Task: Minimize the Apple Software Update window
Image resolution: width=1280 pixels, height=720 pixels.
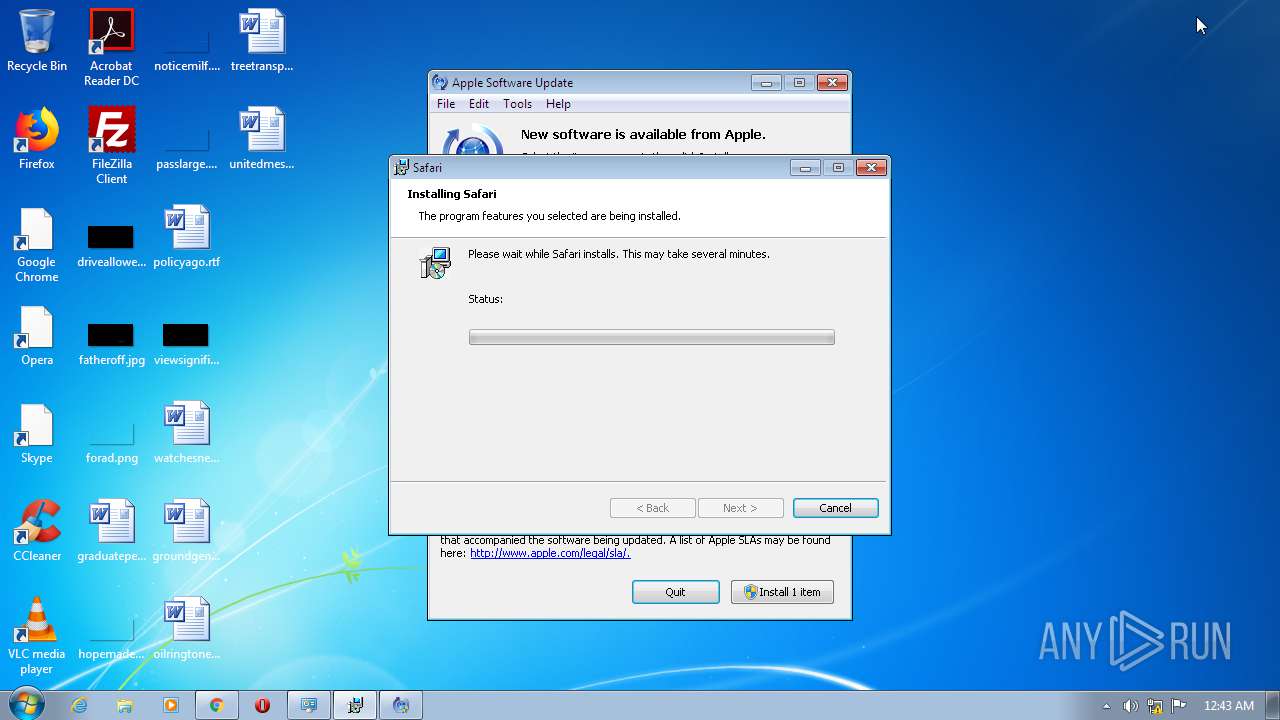Action: (x=766, y=83)
